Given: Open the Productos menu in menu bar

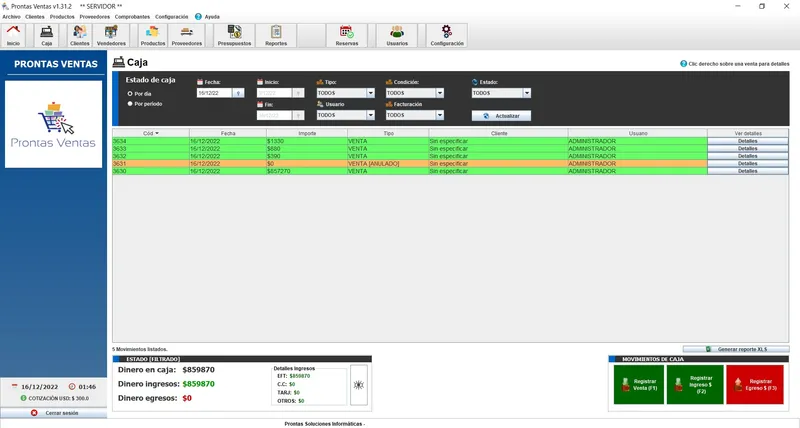Looking at the screenshot, I should click(x=62, y=17).
